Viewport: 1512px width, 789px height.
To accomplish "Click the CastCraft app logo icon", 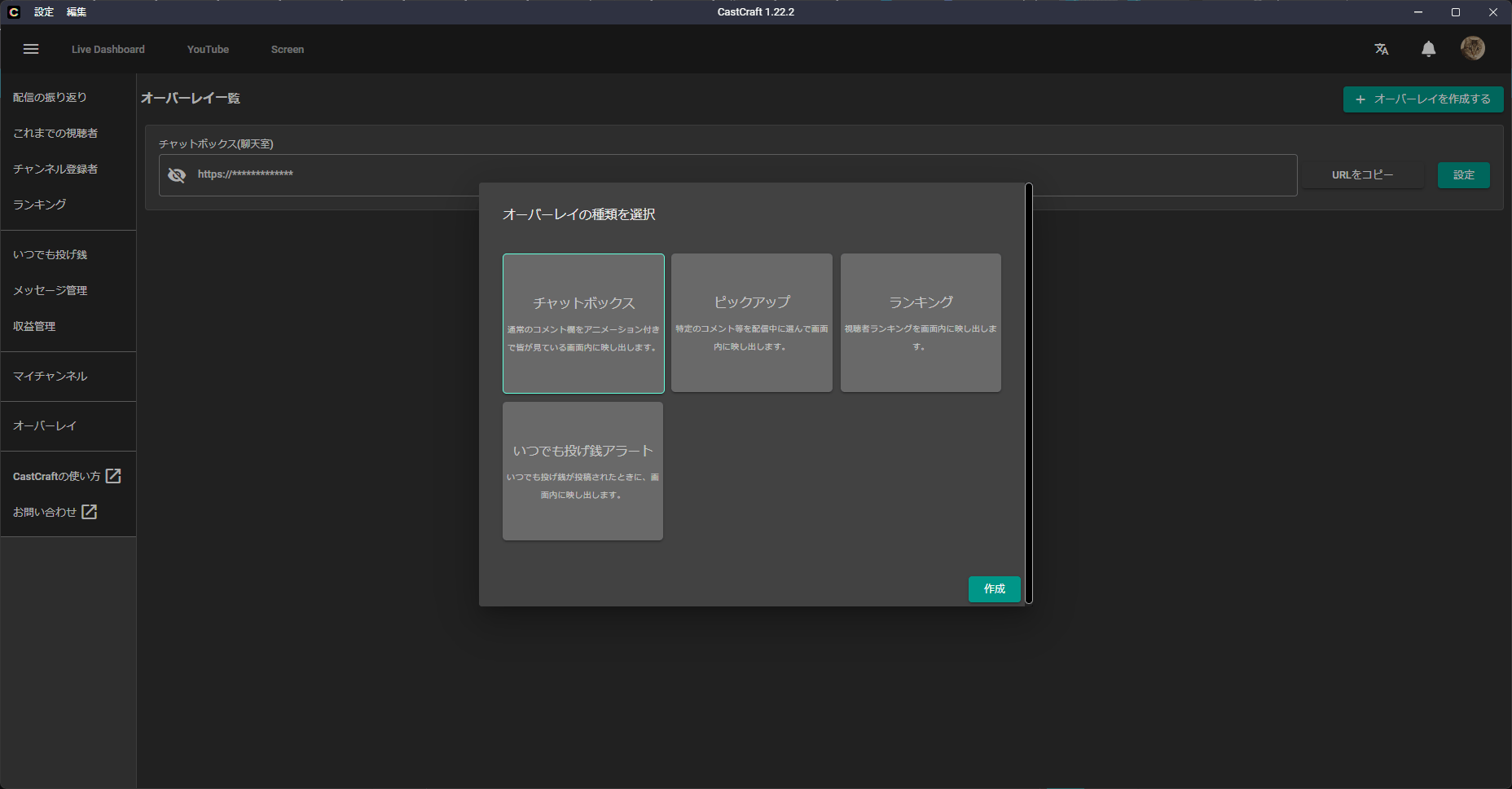I will click(13, 12).
